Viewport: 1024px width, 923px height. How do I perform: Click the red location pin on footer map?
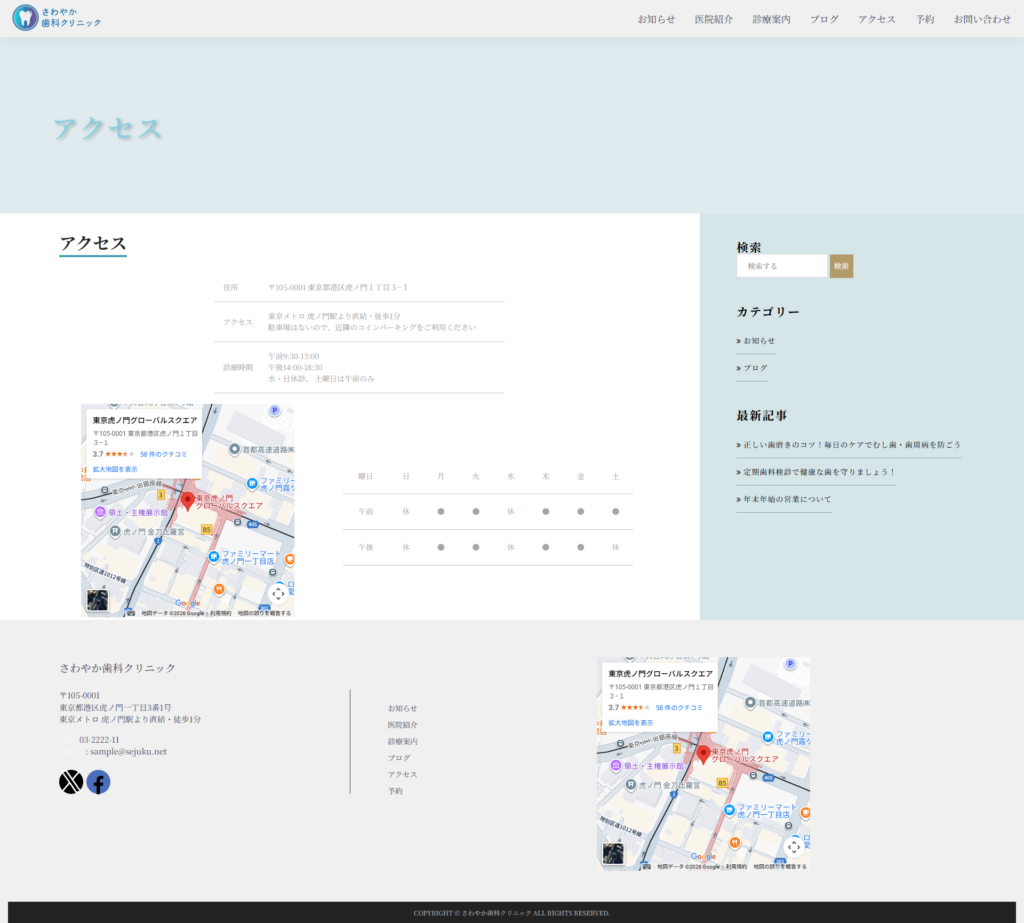tap(703, 754)
